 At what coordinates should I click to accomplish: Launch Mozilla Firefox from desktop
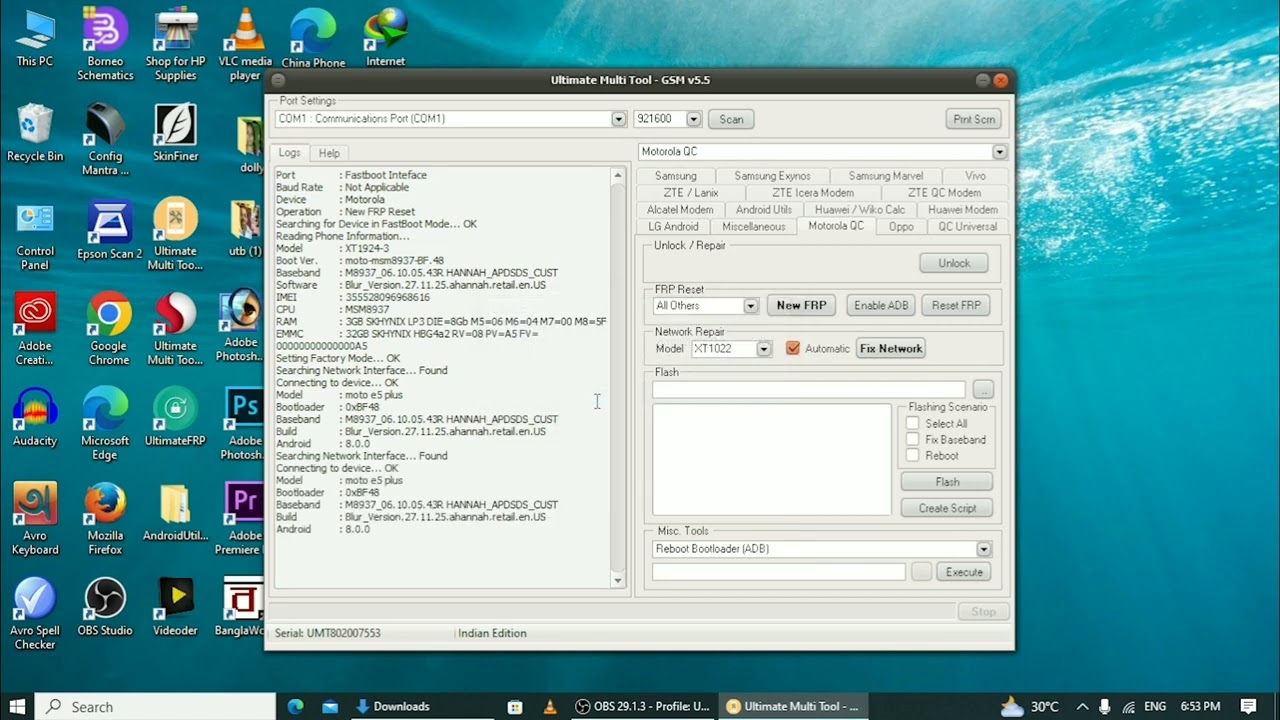[x=105, y=520]
